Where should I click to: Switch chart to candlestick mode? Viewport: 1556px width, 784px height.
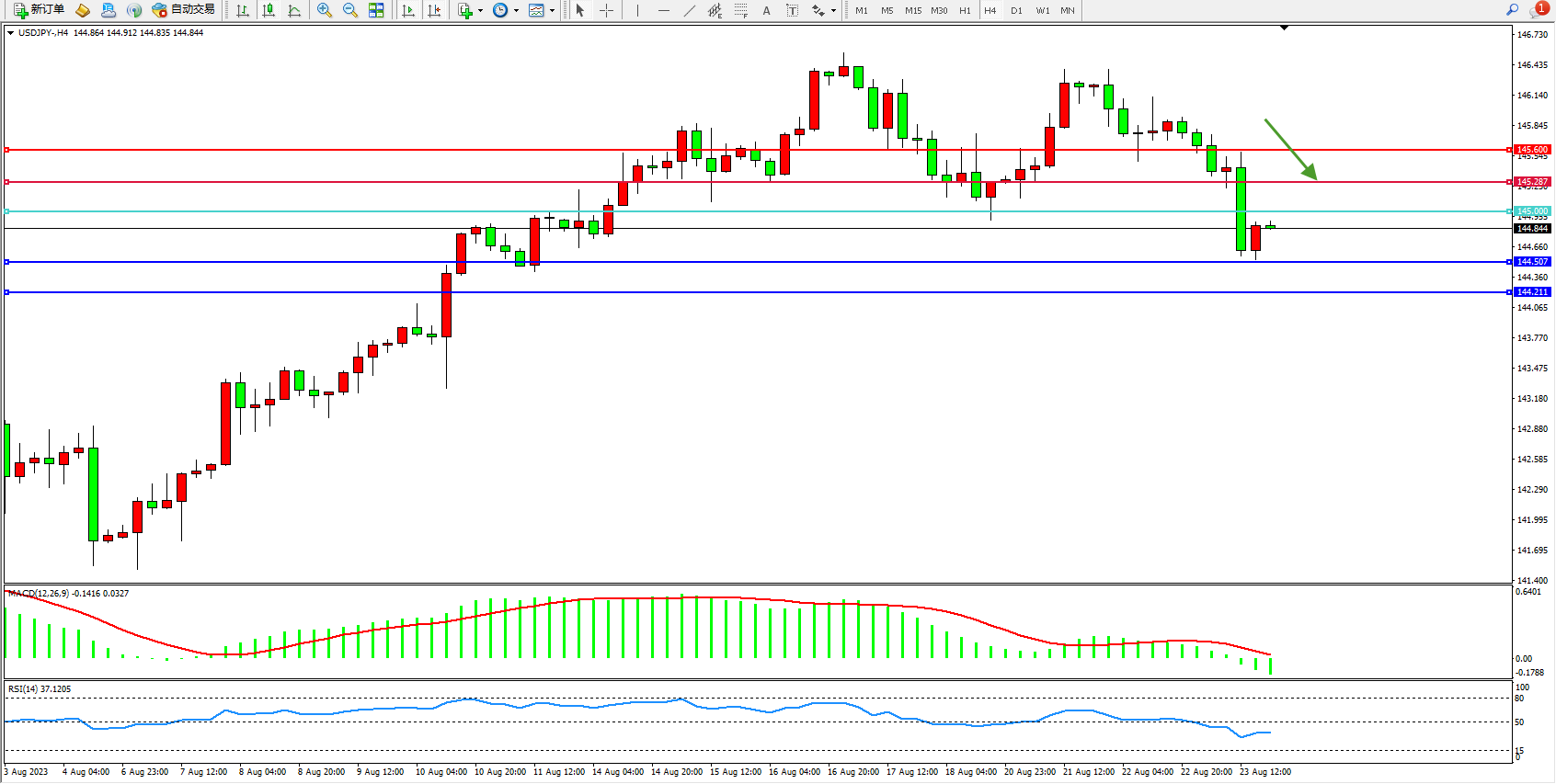click(269, 10)
